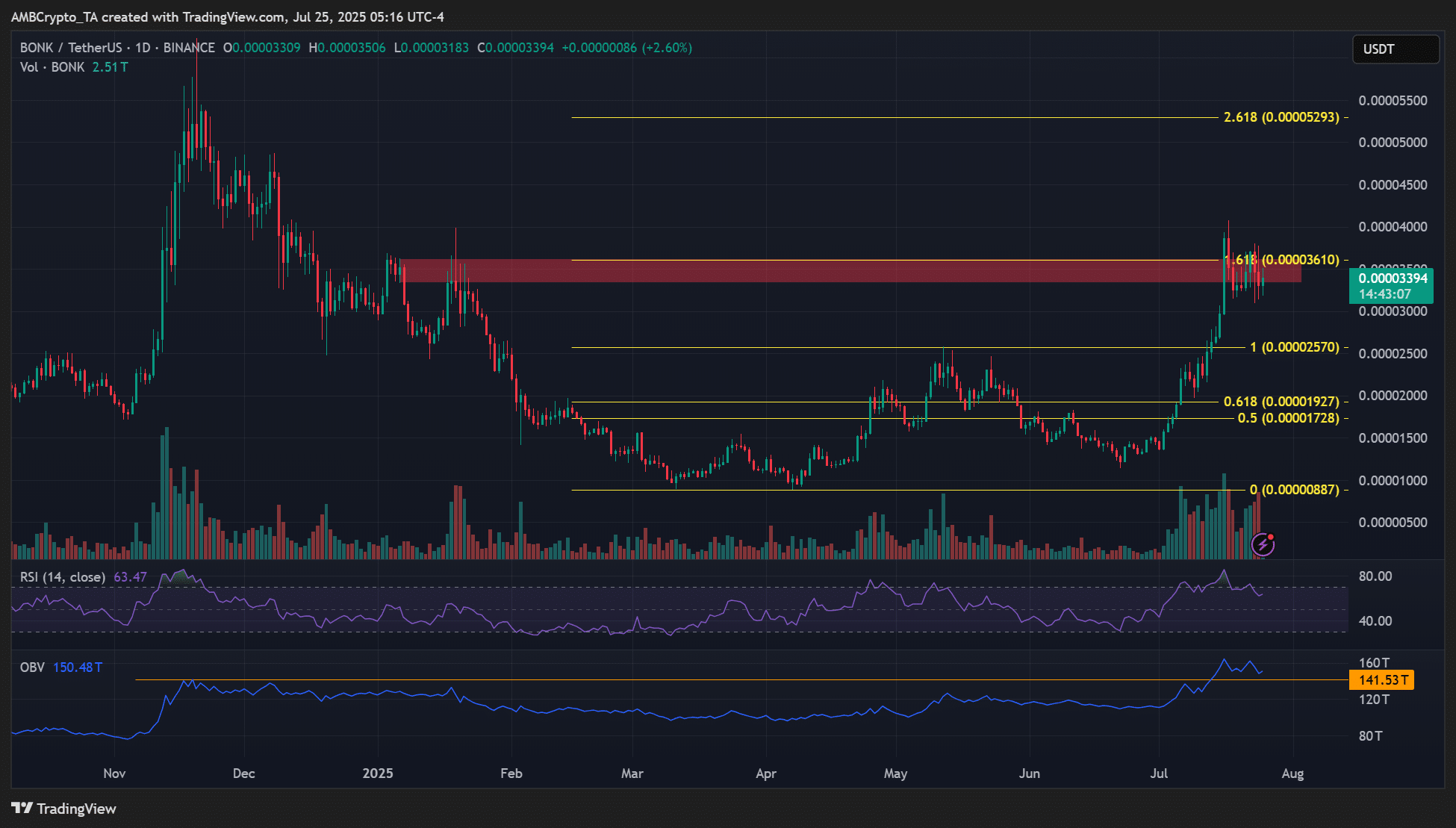Open the USDT currency selector
Viewport: 1456px width, 828px height.
1395,49
